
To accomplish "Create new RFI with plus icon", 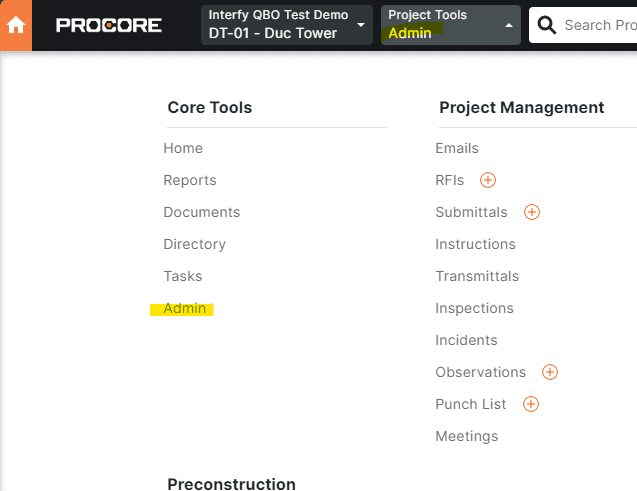I will pos(488,180).
